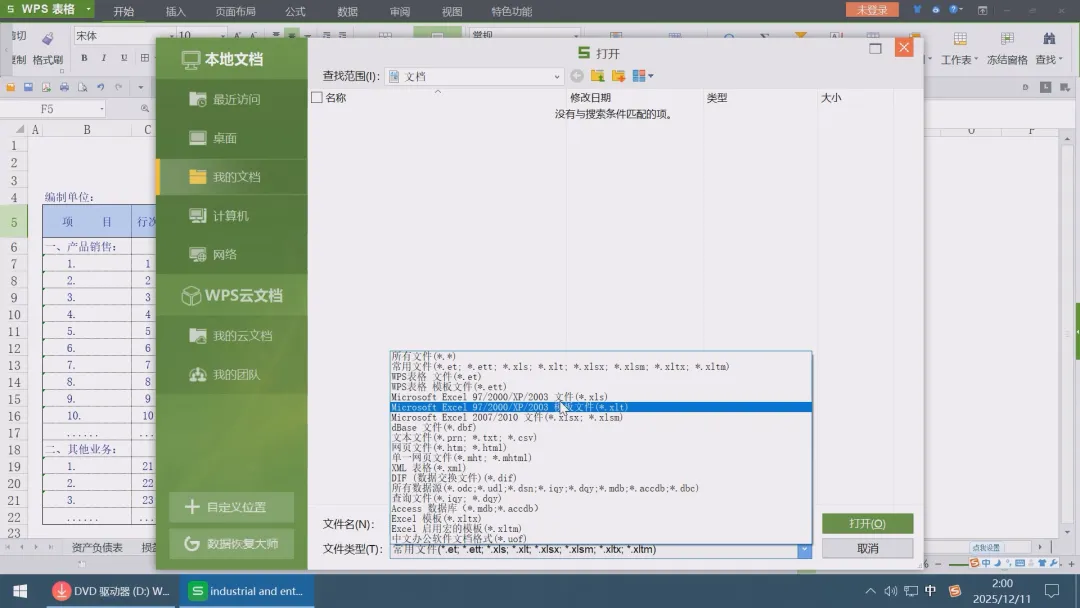The image size is (1080, 608).
Task: Select Excel 2007/2010 文件(*.xlsx) type
Action: [601, 417]
